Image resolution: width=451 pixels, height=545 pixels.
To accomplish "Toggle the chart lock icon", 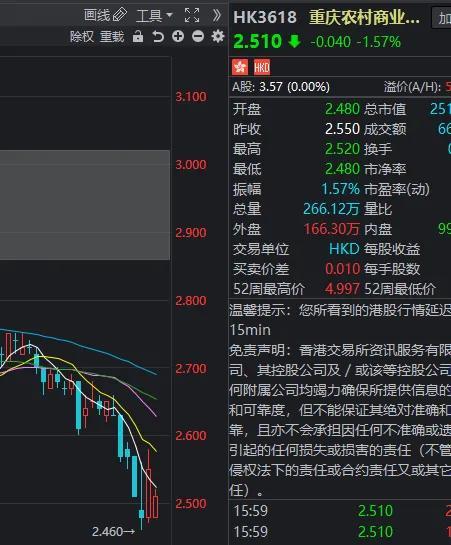I will [138, 36].
